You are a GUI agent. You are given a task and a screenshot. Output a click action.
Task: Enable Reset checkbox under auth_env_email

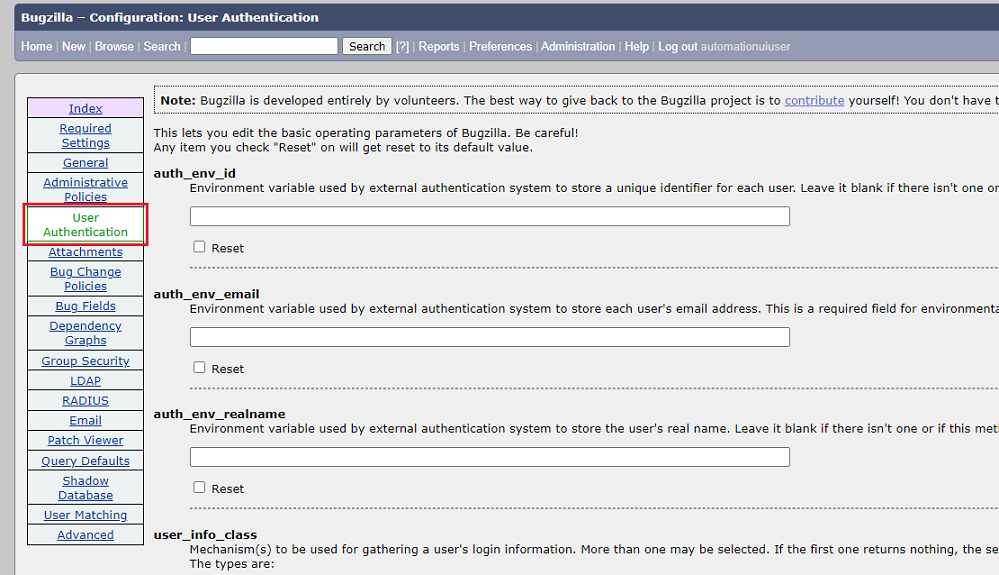[199, 368]
